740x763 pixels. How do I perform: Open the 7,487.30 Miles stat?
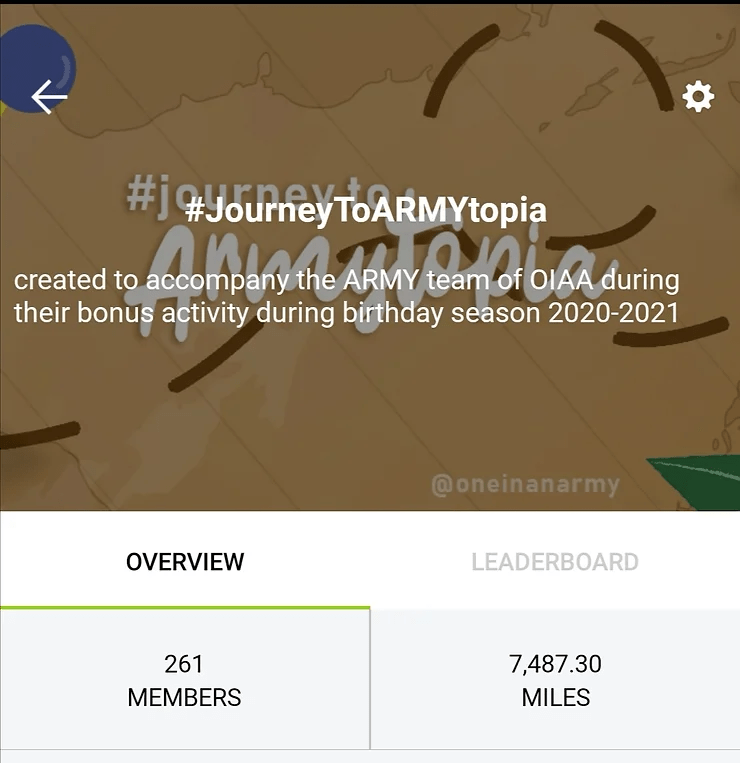coord(555,680)
